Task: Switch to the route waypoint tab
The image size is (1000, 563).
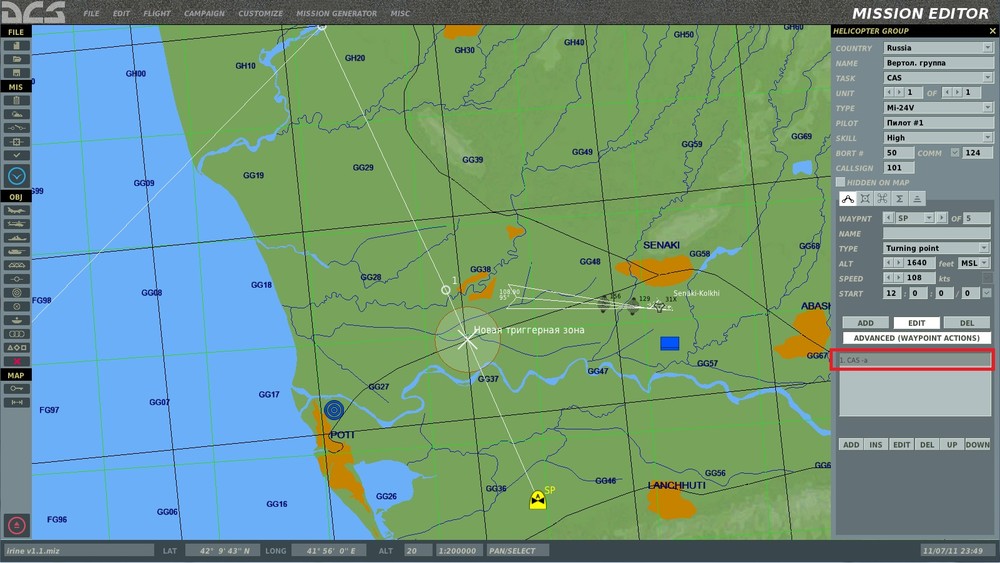Action: click(848, 199)
